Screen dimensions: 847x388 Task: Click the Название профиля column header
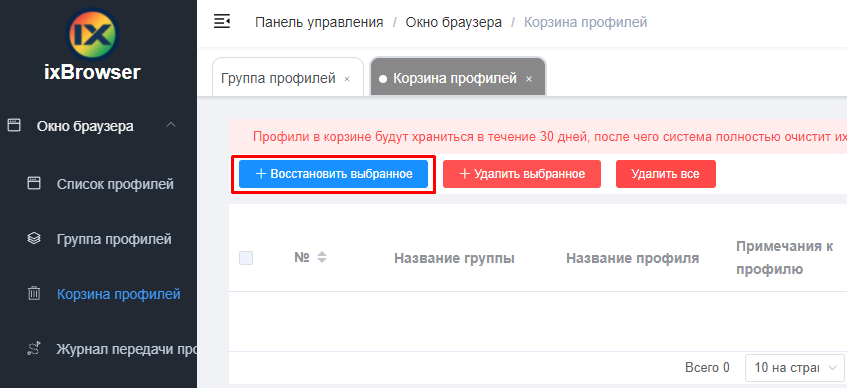(x=633, y=258)
